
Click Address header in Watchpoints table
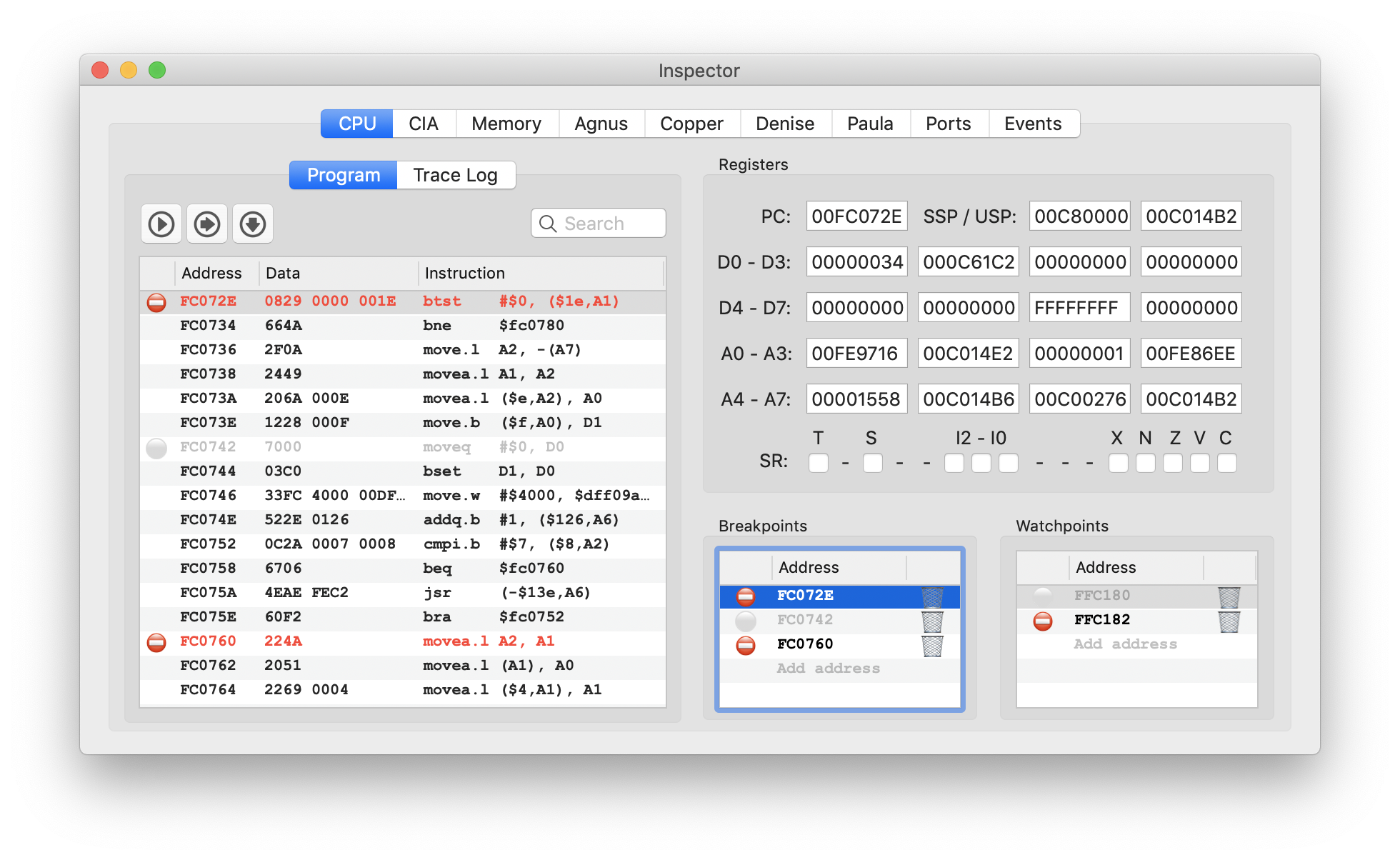pyautogui.click(x=1136, y=568)
